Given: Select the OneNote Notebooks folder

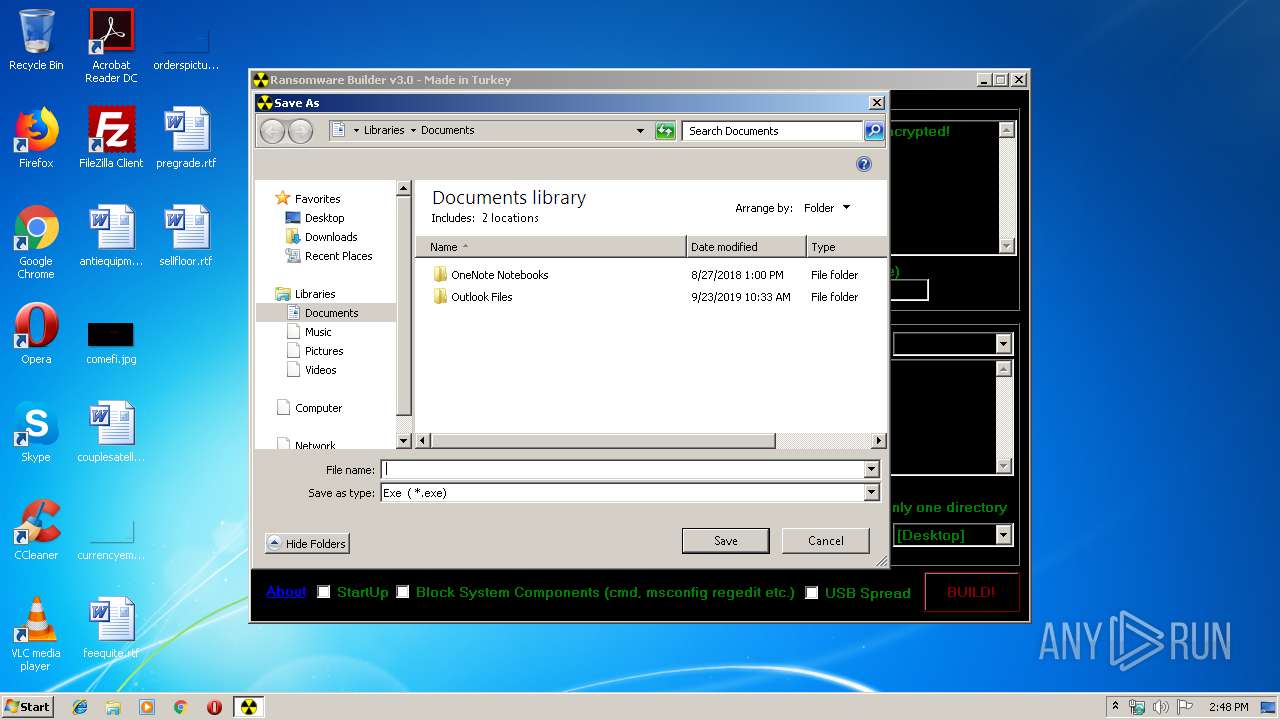Looking at the screenshot, I should [x=499, y=275].
